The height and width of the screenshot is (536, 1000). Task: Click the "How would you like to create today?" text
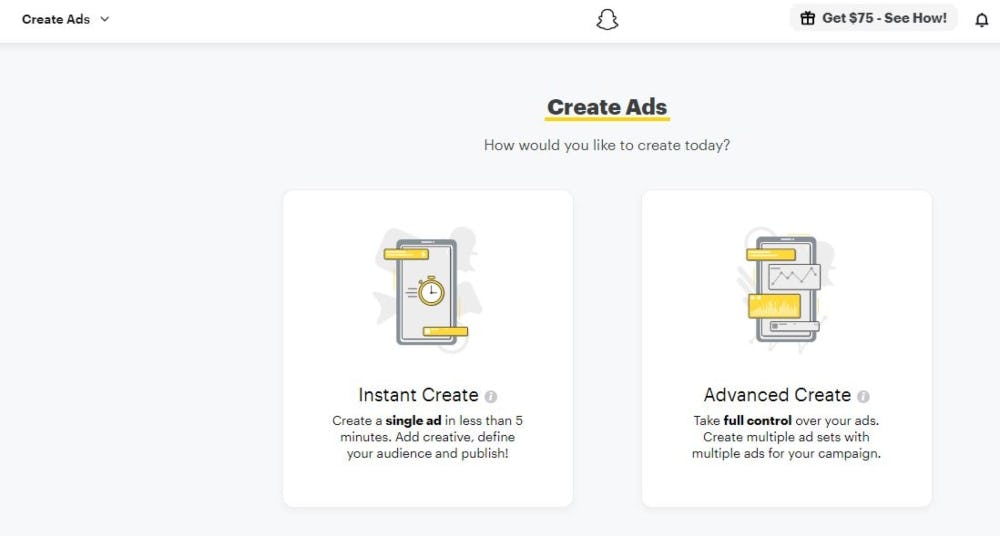tap(607, 145)
